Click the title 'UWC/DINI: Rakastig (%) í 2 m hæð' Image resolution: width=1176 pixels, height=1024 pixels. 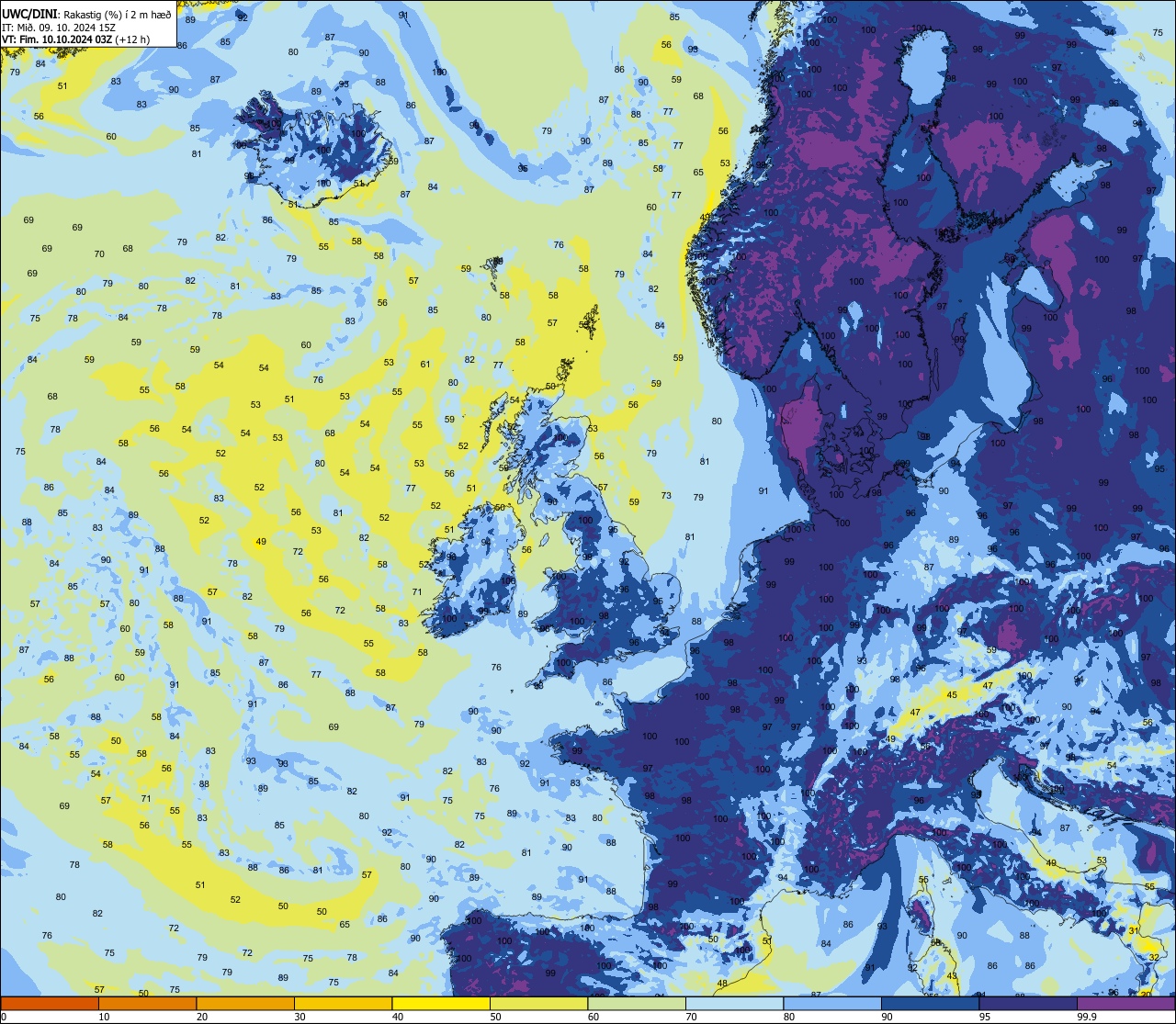click(x=85, y=13)
